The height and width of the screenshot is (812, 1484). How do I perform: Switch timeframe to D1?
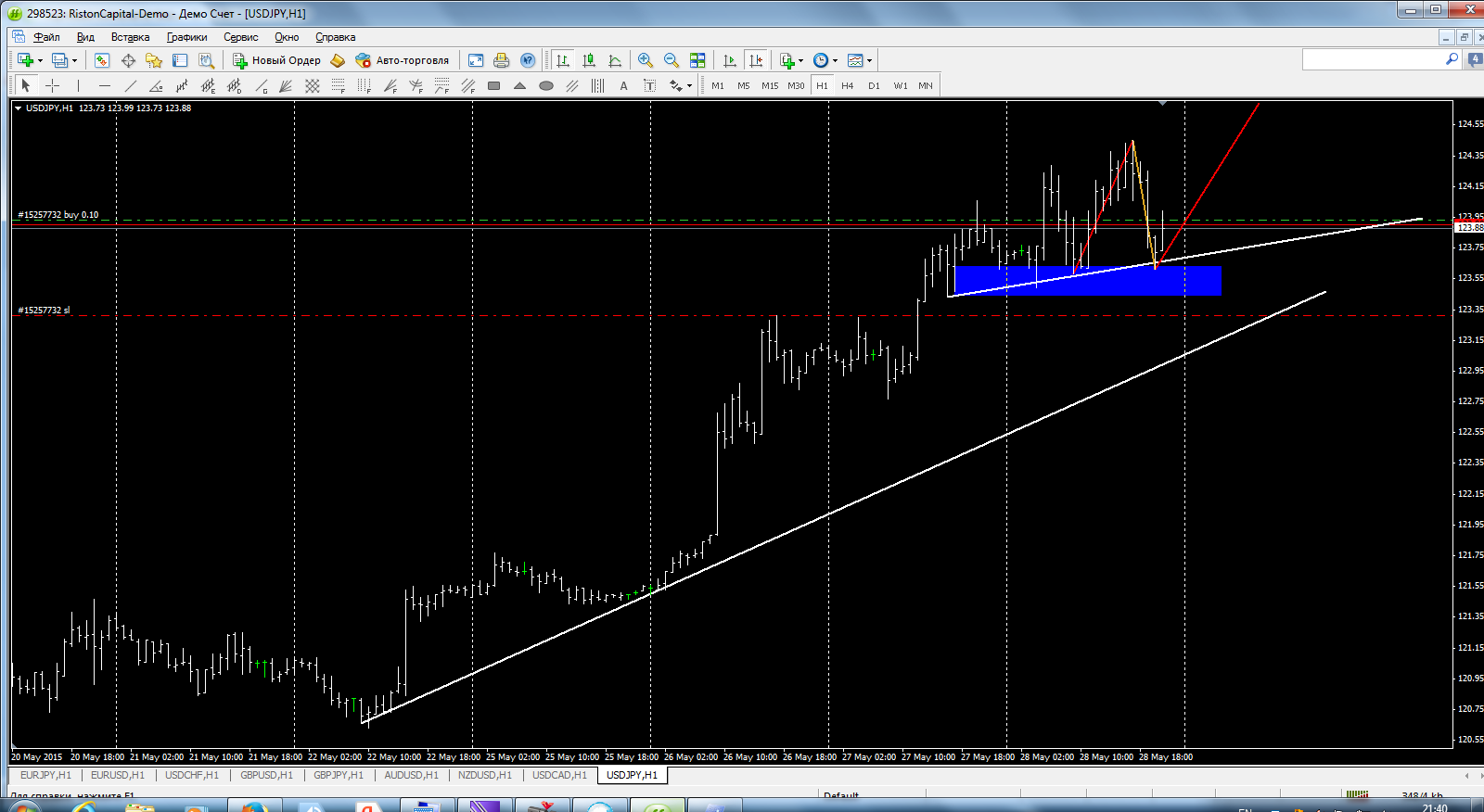coord(874,85)
